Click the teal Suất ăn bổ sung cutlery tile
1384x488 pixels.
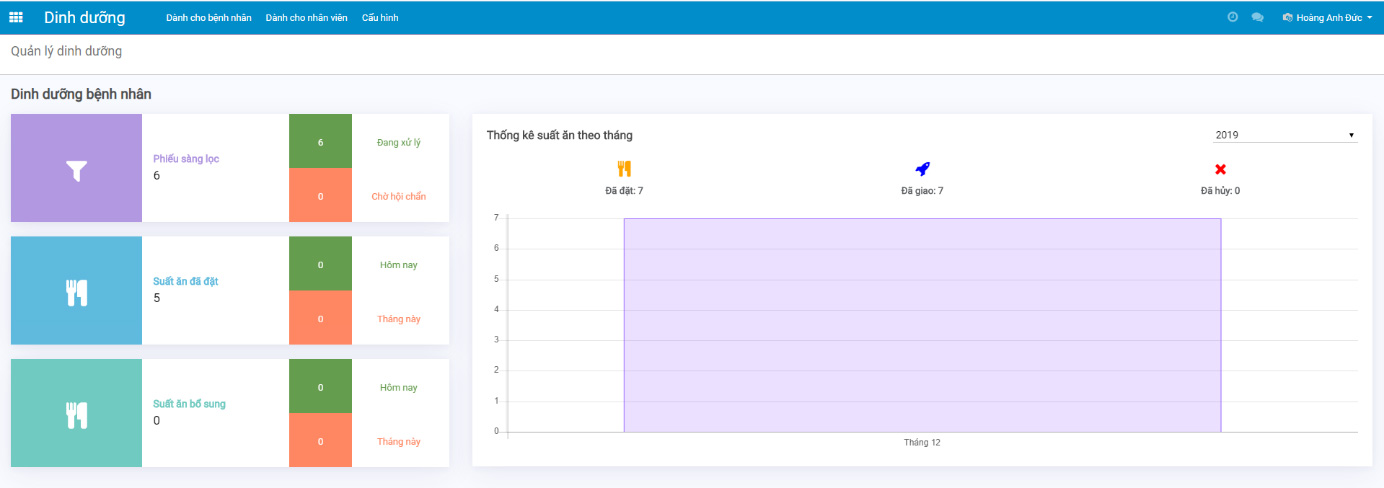tap(77, 413)
